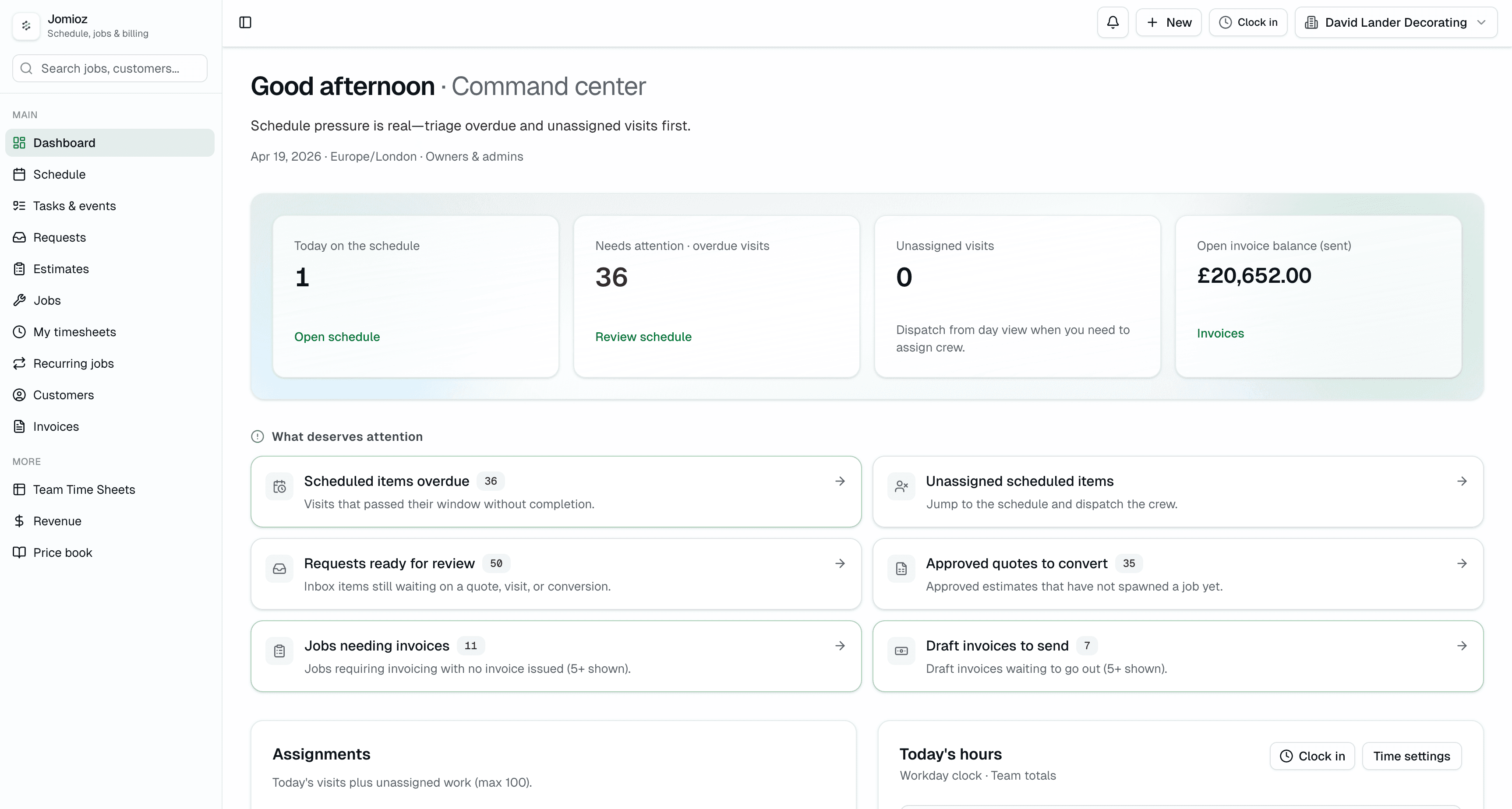Click the Scheduled items overdue calendar-clock icon
Viewport: 1512px width, 809px height.
coord(279,486)
